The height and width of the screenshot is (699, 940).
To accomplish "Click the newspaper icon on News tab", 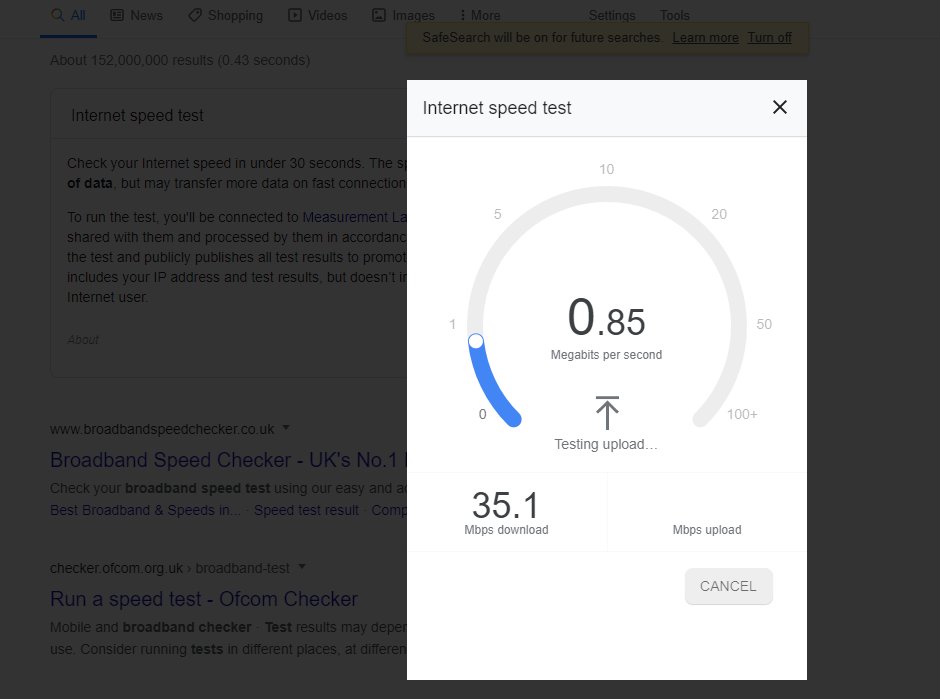I will point(117,15).
